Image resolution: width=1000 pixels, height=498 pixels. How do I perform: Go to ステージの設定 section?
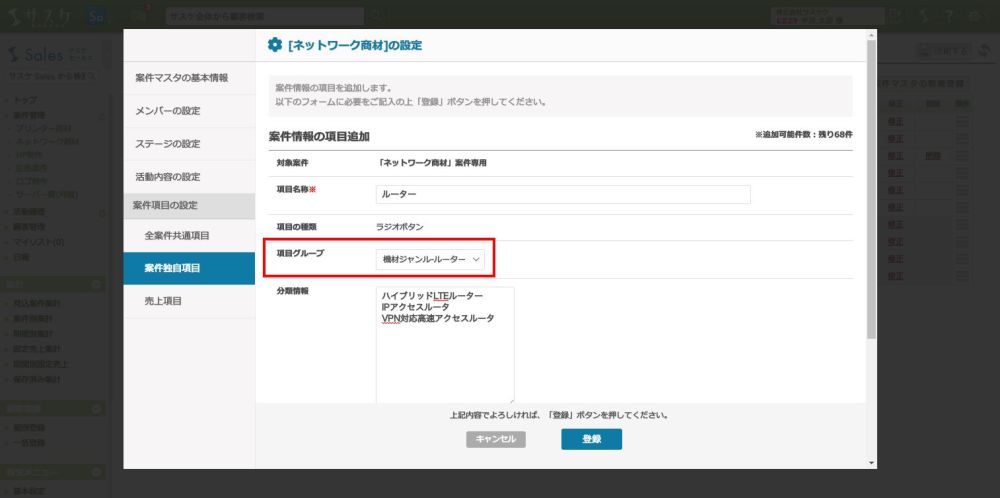click(167, 144)
